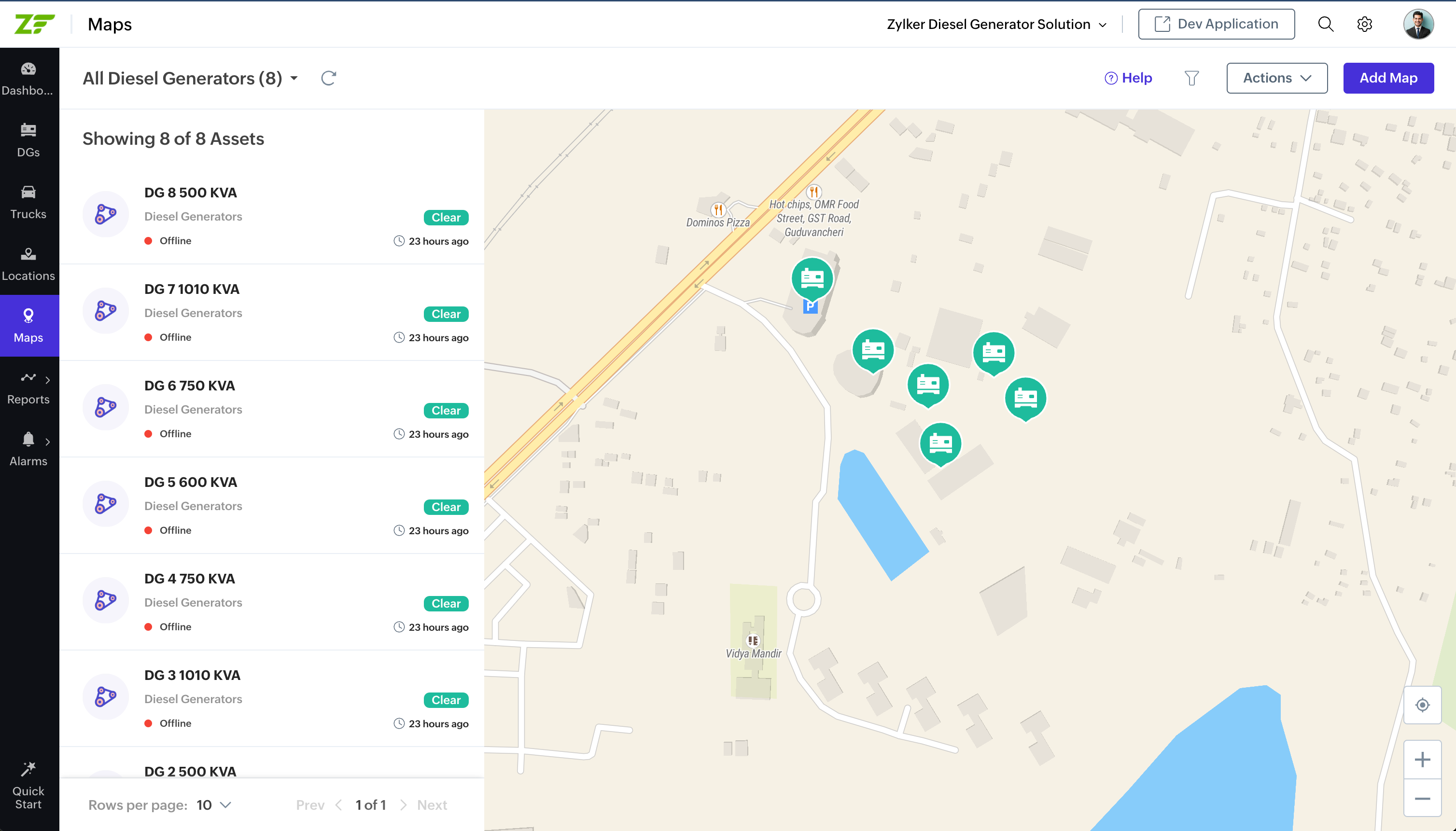Zoom out the map with minus button
Screen dimensions: 1456x831
[1422, 799]
